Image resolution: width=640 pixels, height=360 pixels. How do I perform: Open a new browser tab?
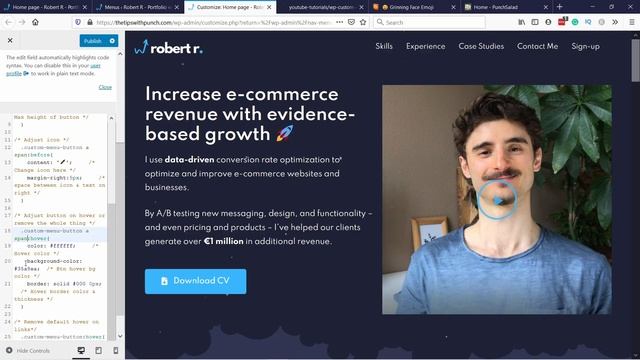pos(560,7)
